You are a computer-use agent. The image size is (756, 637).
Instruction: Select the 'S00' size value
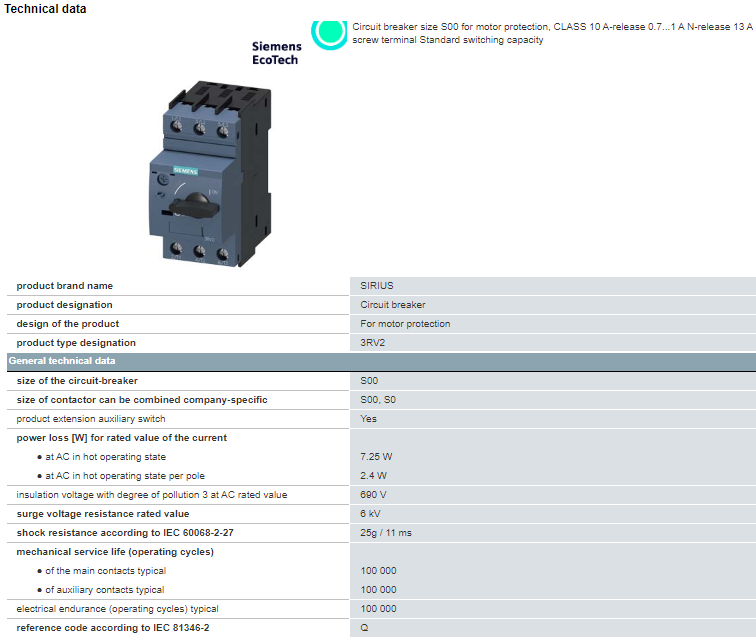click(369, 380)
